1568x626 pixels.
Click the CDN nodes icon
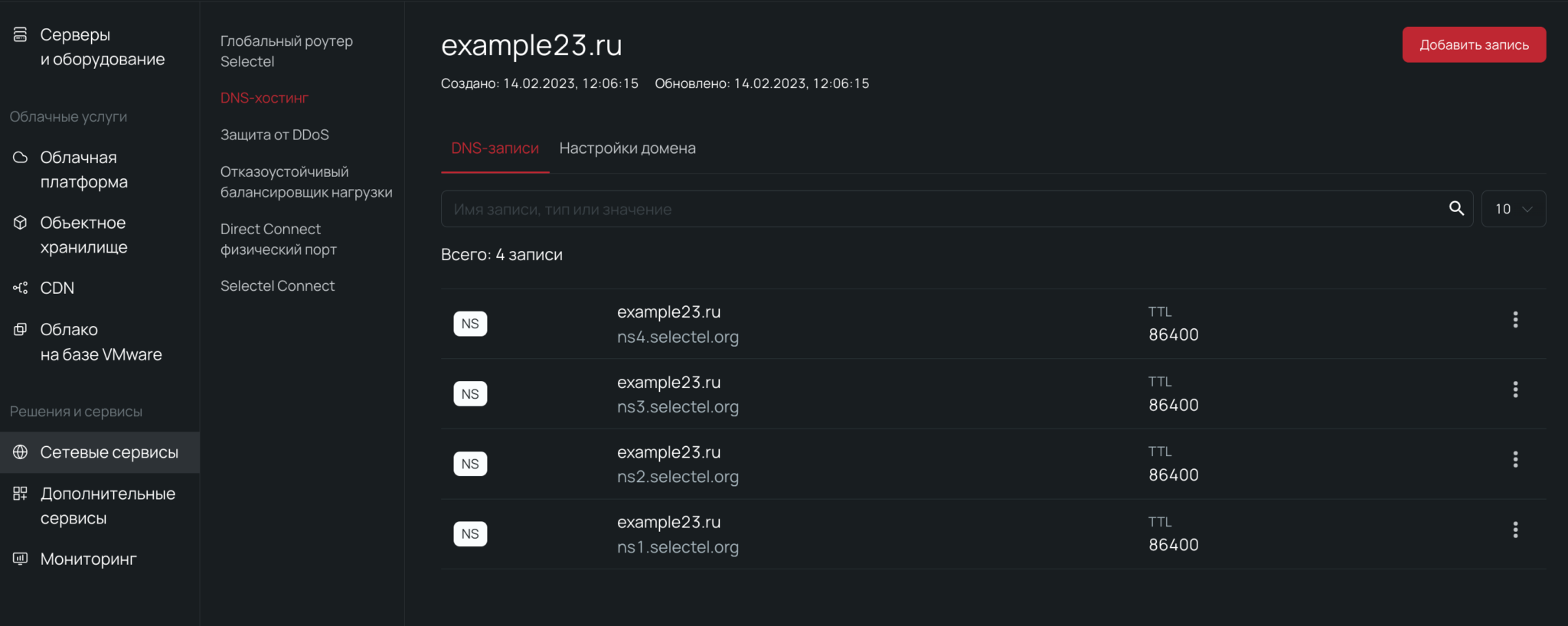point(21,288)
